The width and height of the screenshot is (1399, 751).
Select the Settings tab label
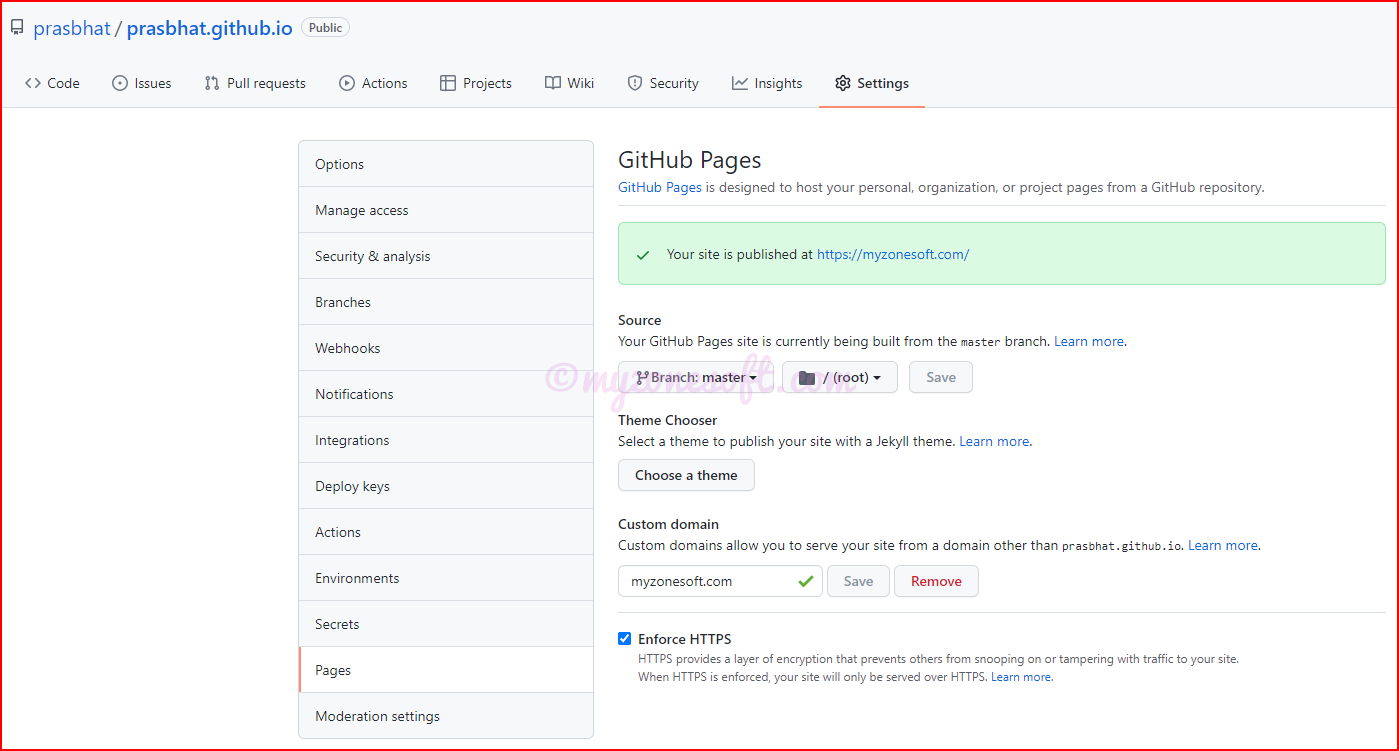coord(883,83)
